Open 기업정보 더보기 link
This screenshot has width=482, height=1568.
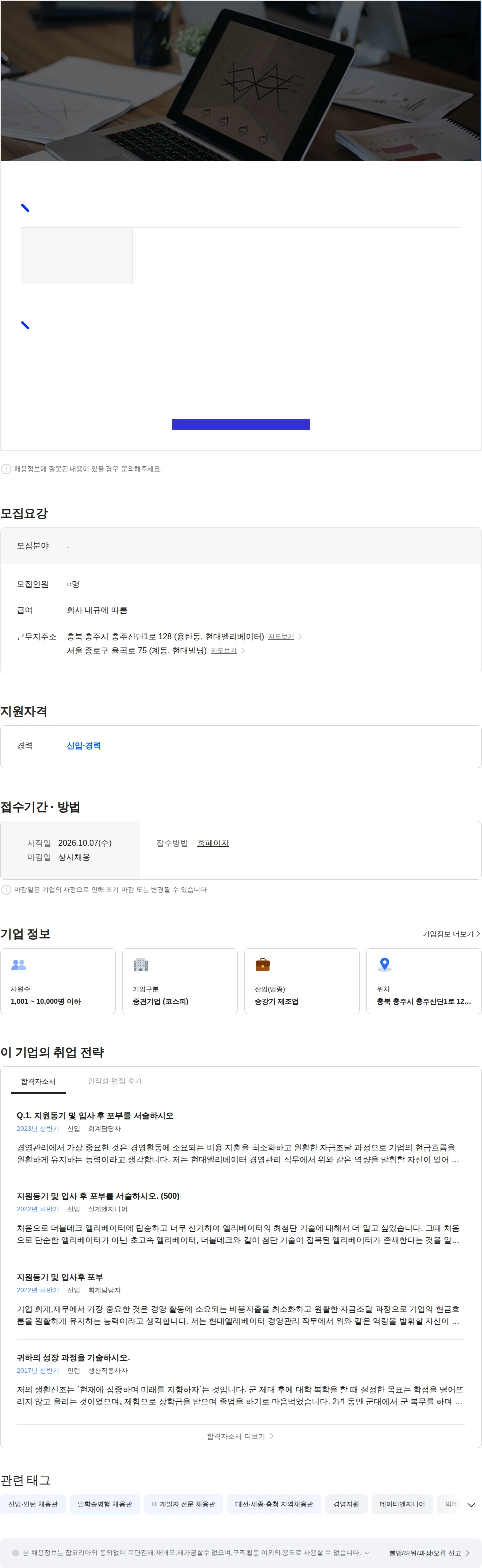tap(451, 934)
